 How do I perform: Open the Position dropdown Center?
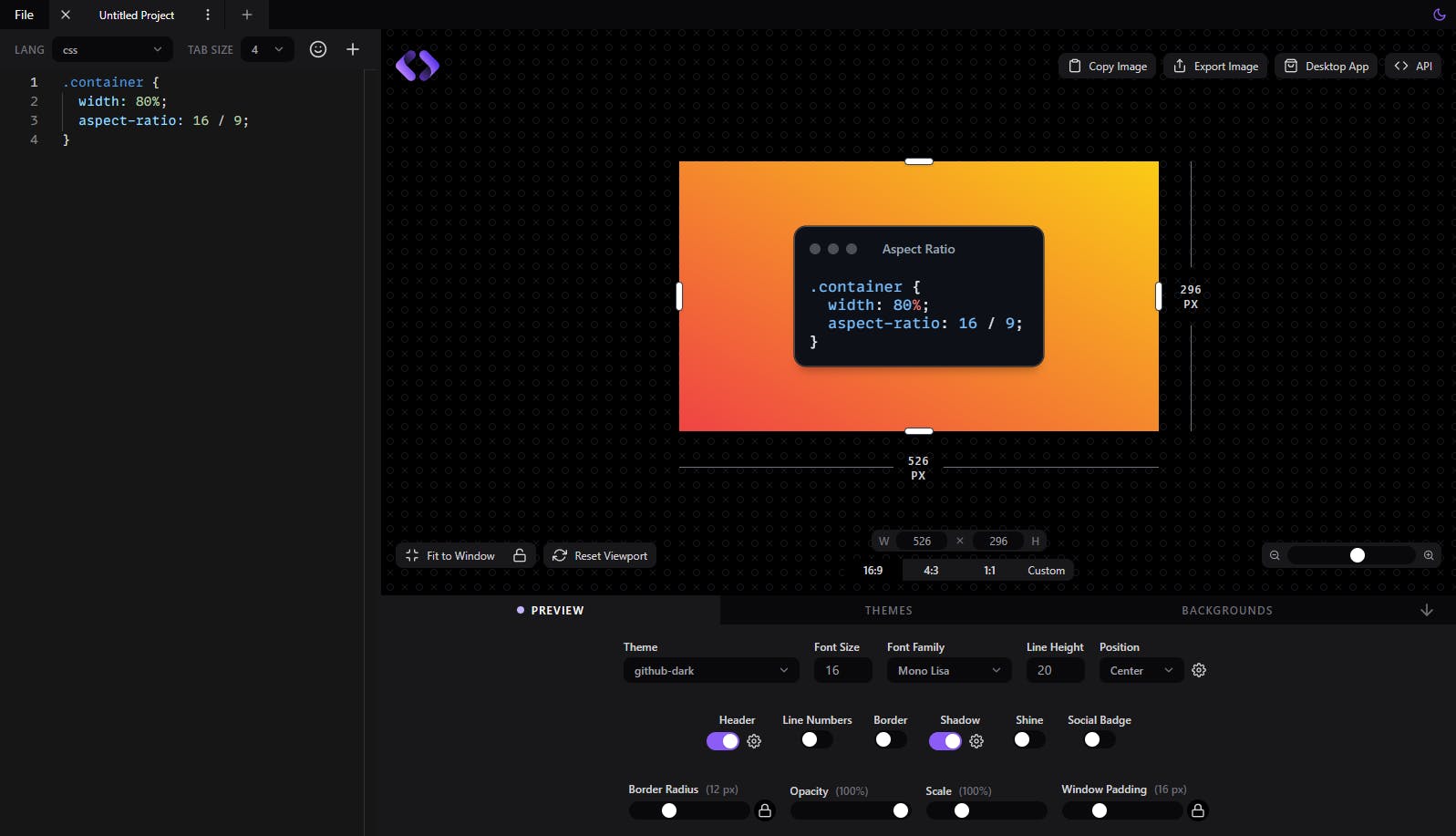(x=1141, y=670)
